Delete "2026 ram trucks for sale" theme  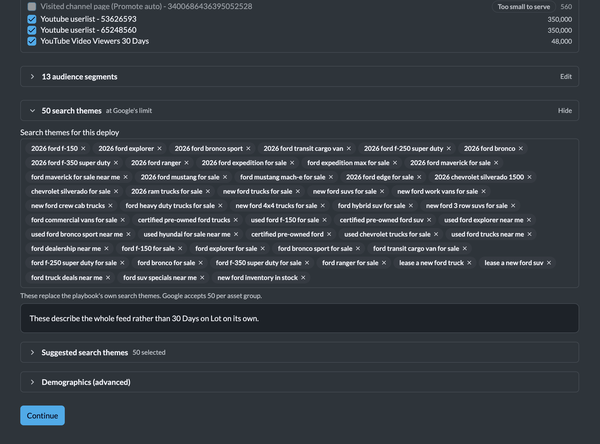point(208,191)
